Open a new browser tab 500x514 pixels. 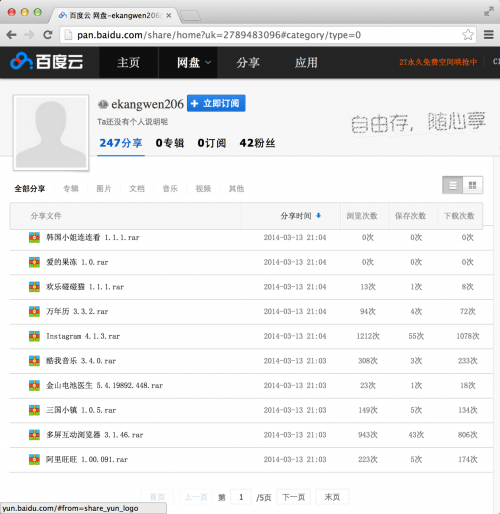190,15
